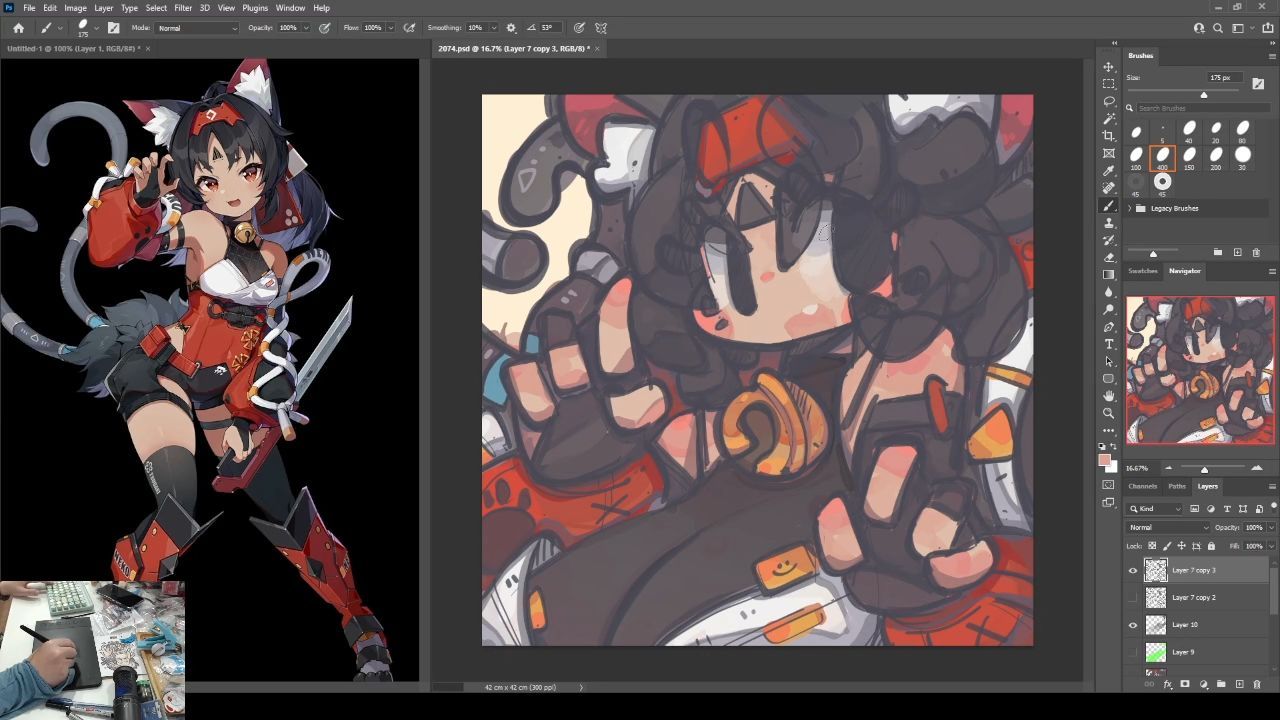Open the layer blend mode dropdown

[x=1168, y=527]
